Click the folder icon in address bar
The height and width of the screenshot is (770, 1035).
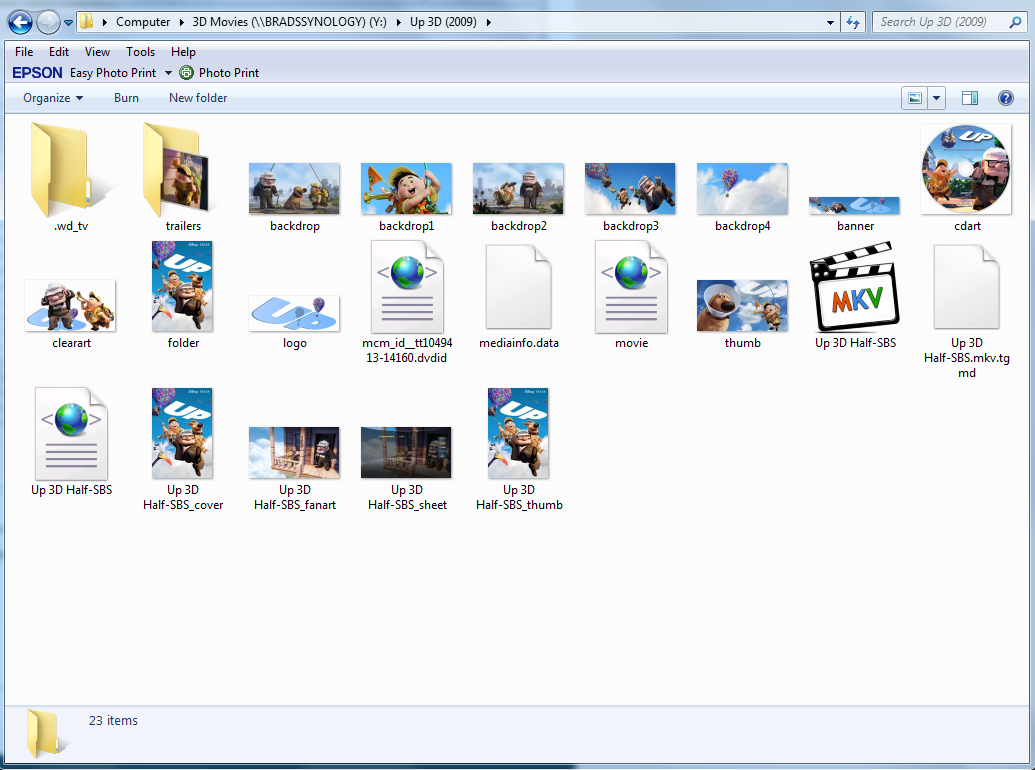coord(86,22)
